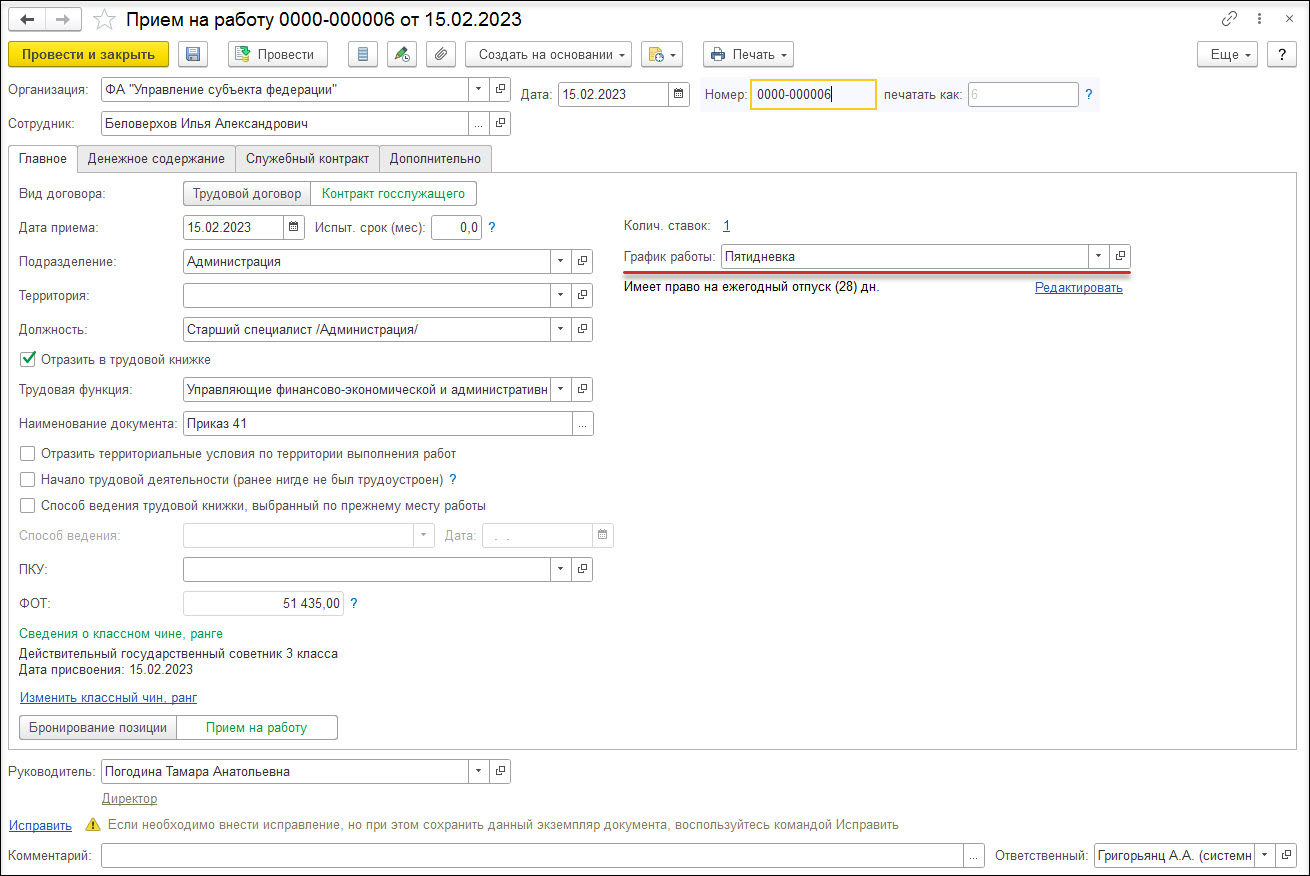Screen dimensions: 1310x876
Task: Click into the Комментарий input field
Action: pyautogui.click(x=533, y=855)
